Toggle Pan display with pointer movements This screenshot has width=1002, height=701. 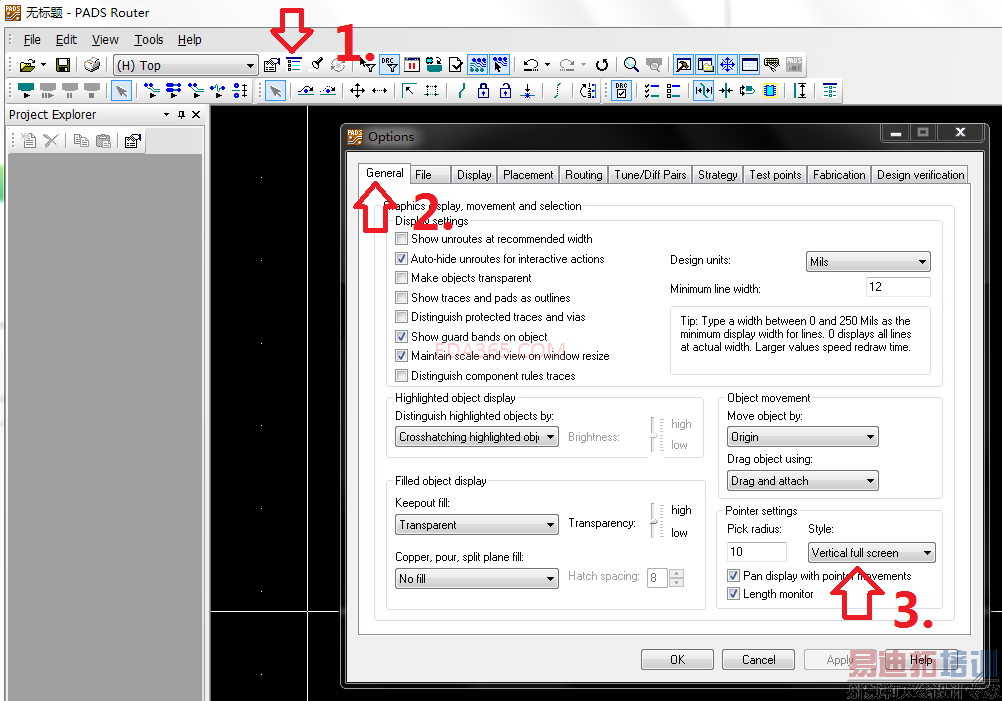point(734,576)
